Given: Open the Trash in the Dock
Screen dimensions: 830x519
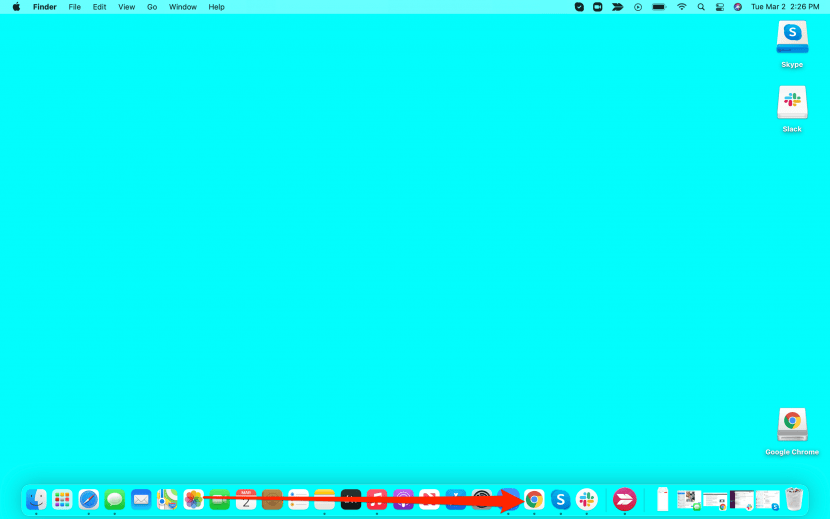Looking at the screenshot, I should pyautogui.click(x=794, y=499).
